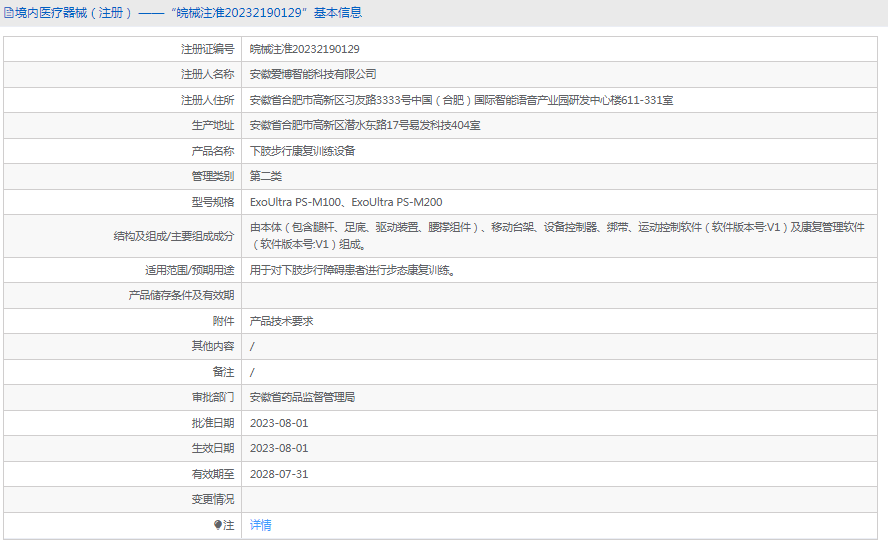Select expiry date 2028-07-31
888x542 pixels.
[279, 474]
